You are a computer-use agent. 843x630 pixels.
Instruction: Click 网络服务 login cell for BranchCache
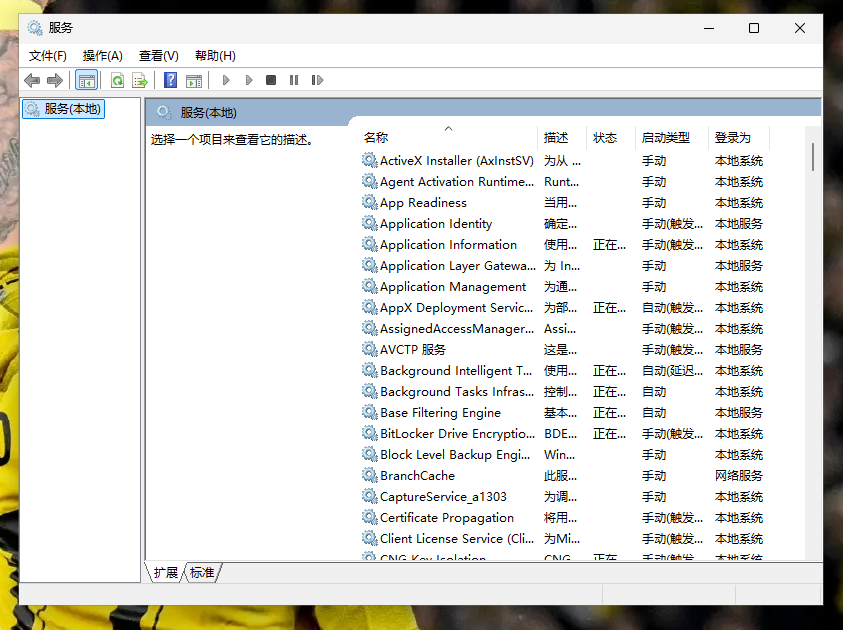click(x=739, y=476)
